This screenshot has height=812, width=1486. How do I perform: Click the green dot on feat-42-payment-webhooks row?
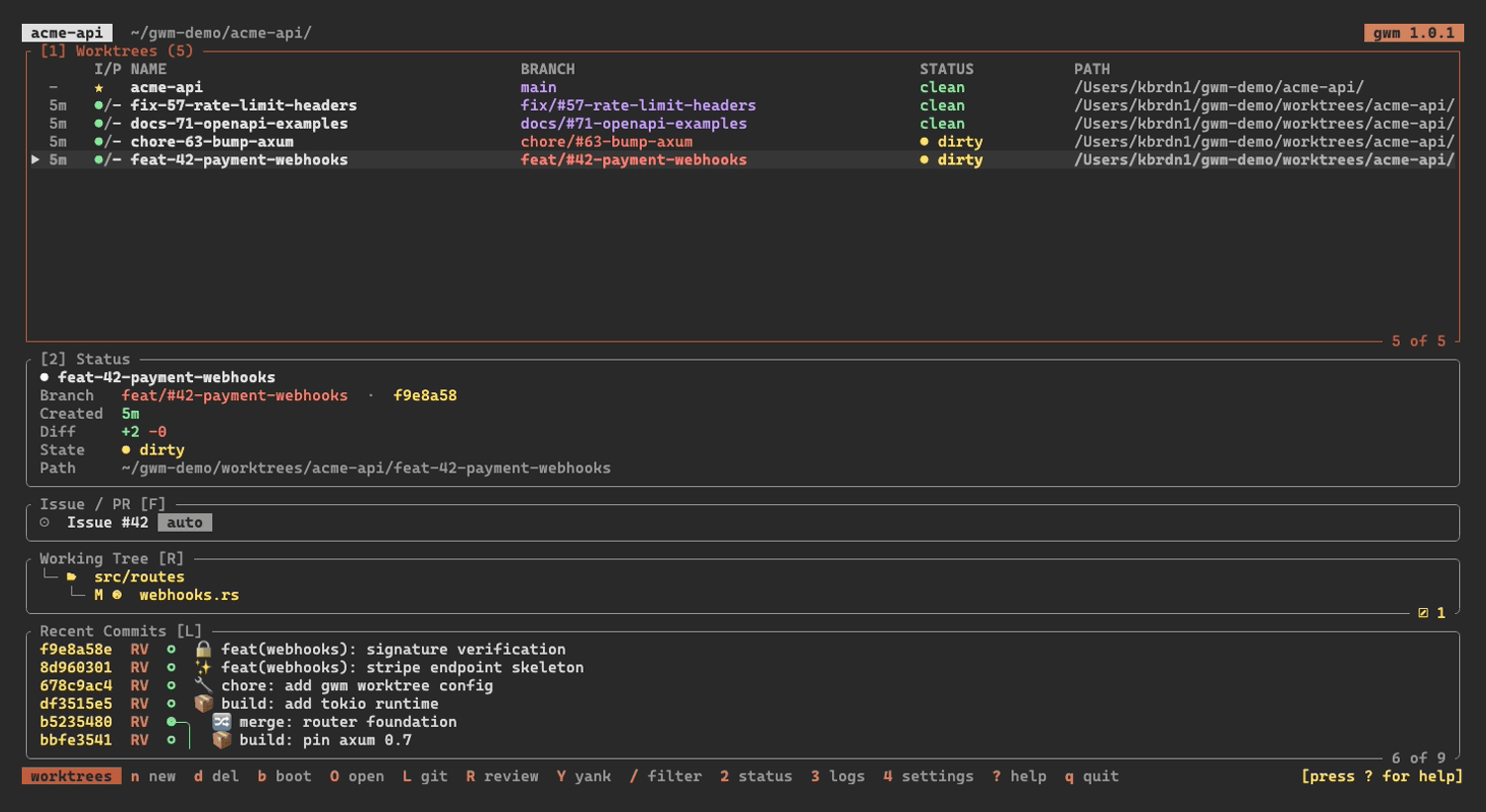point(99,160)
